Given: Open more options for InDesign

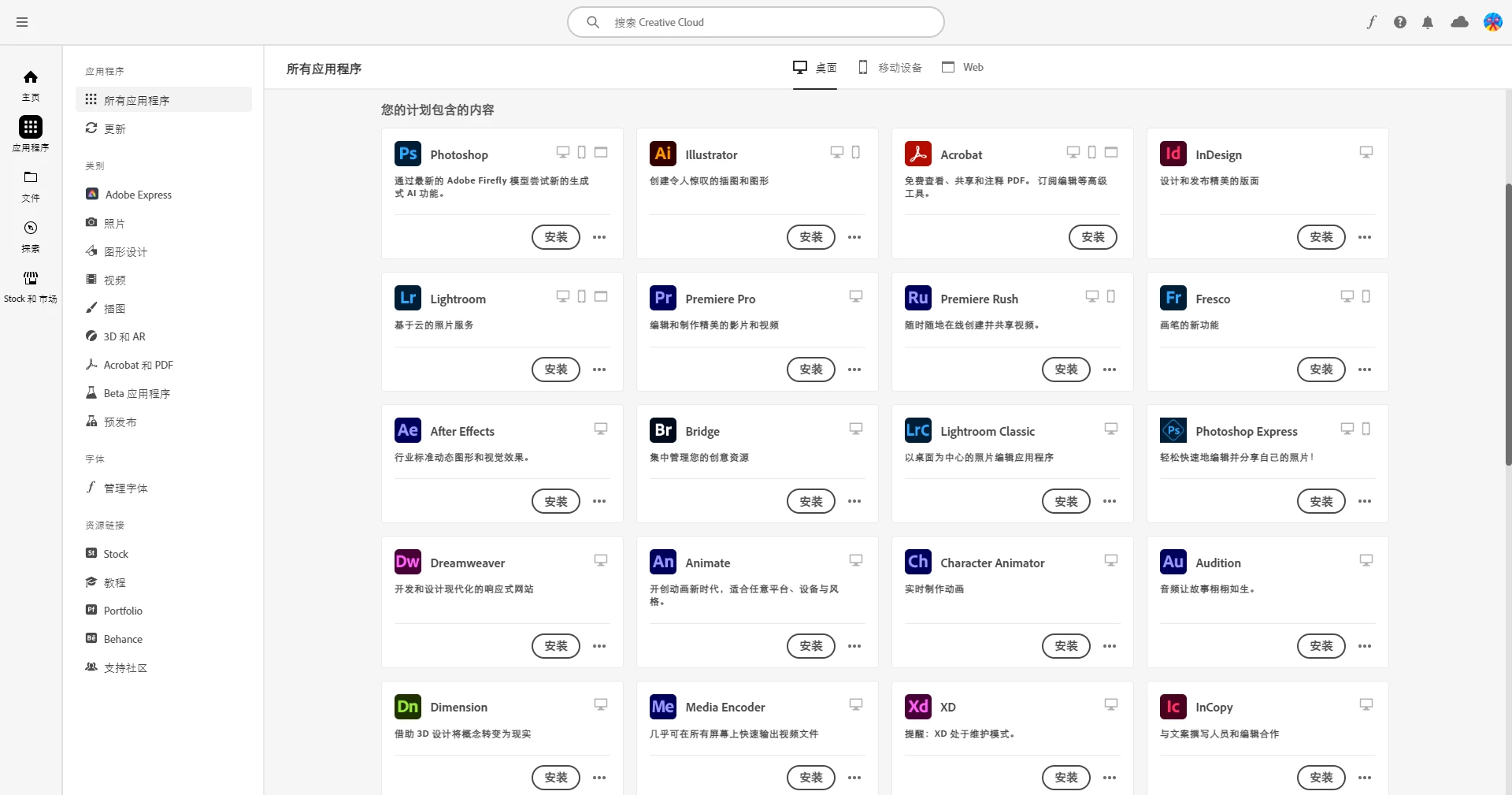Looking at the screenshot, I should click(x=1365, y=237).
